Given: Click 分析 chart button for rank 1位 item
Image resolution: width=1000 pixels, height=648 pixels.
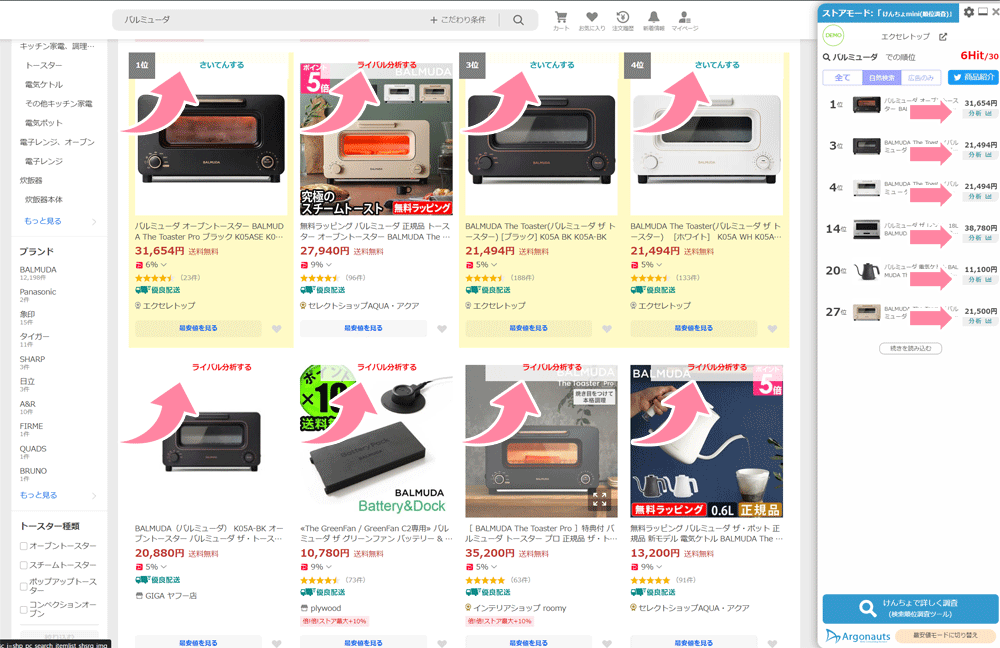Looking at the screenshot, I should tap(980, 114).
